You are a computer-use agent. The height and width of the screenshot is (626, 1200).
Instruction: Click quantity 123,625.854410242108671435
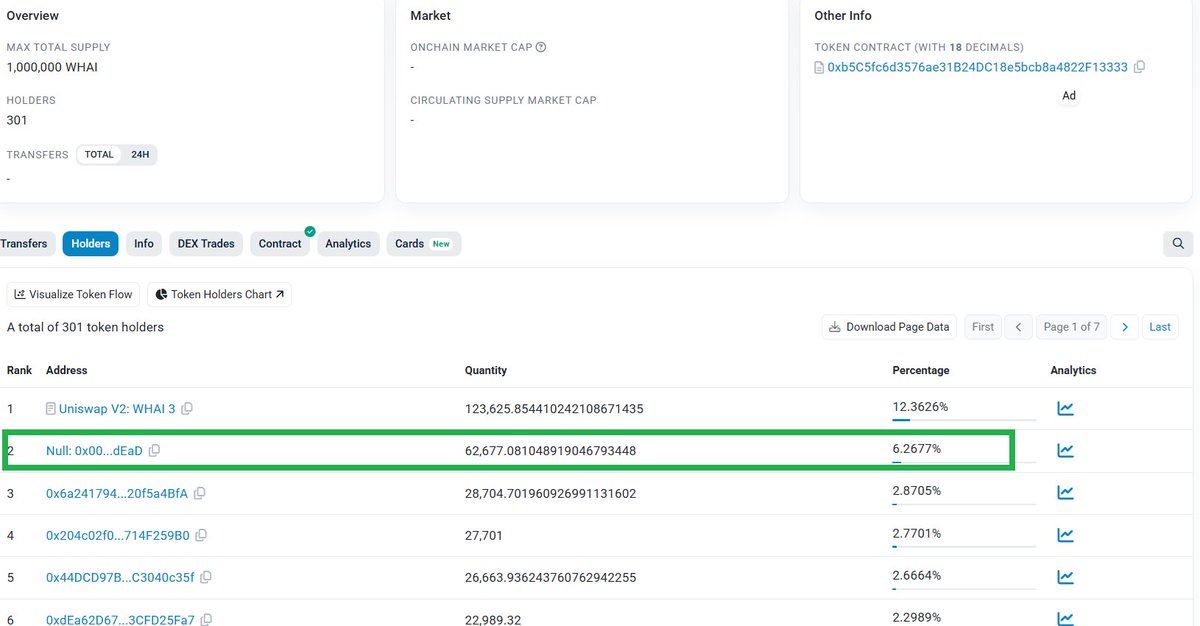click(554, 409)
